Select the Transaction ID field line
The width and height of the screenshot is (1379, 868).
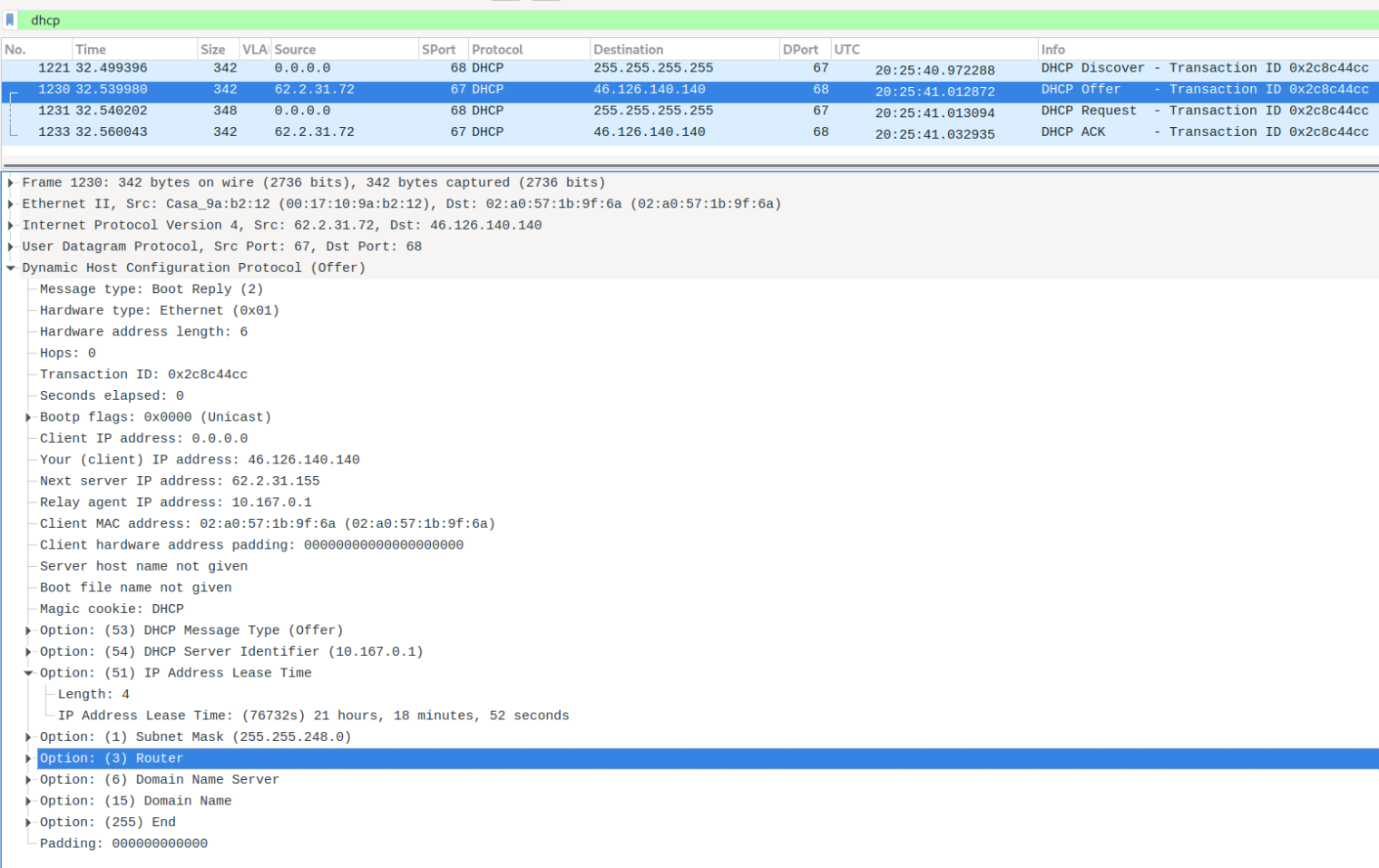(x=143, y=375)
